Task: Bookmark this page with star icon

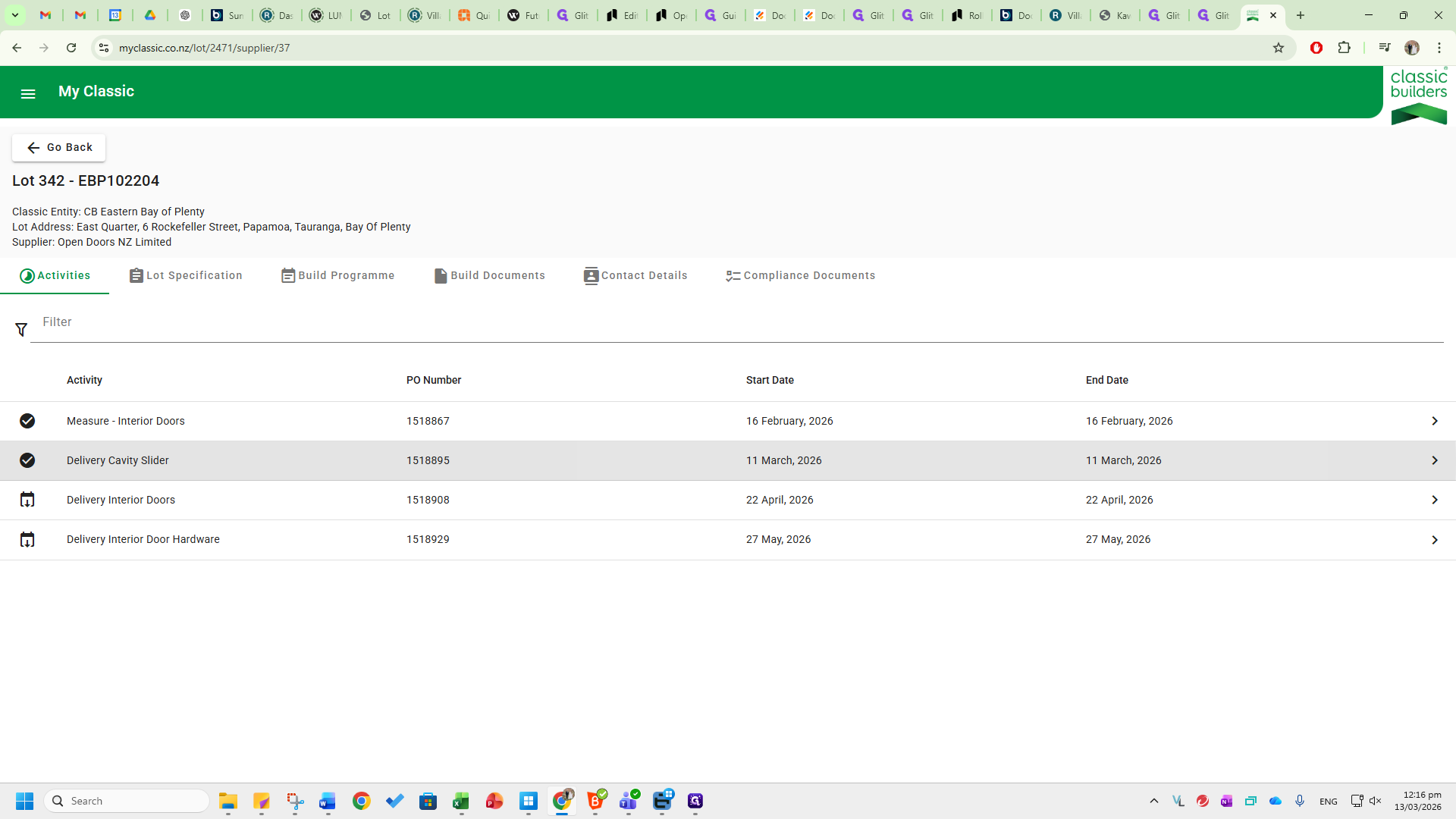Action: (1279, 48)
